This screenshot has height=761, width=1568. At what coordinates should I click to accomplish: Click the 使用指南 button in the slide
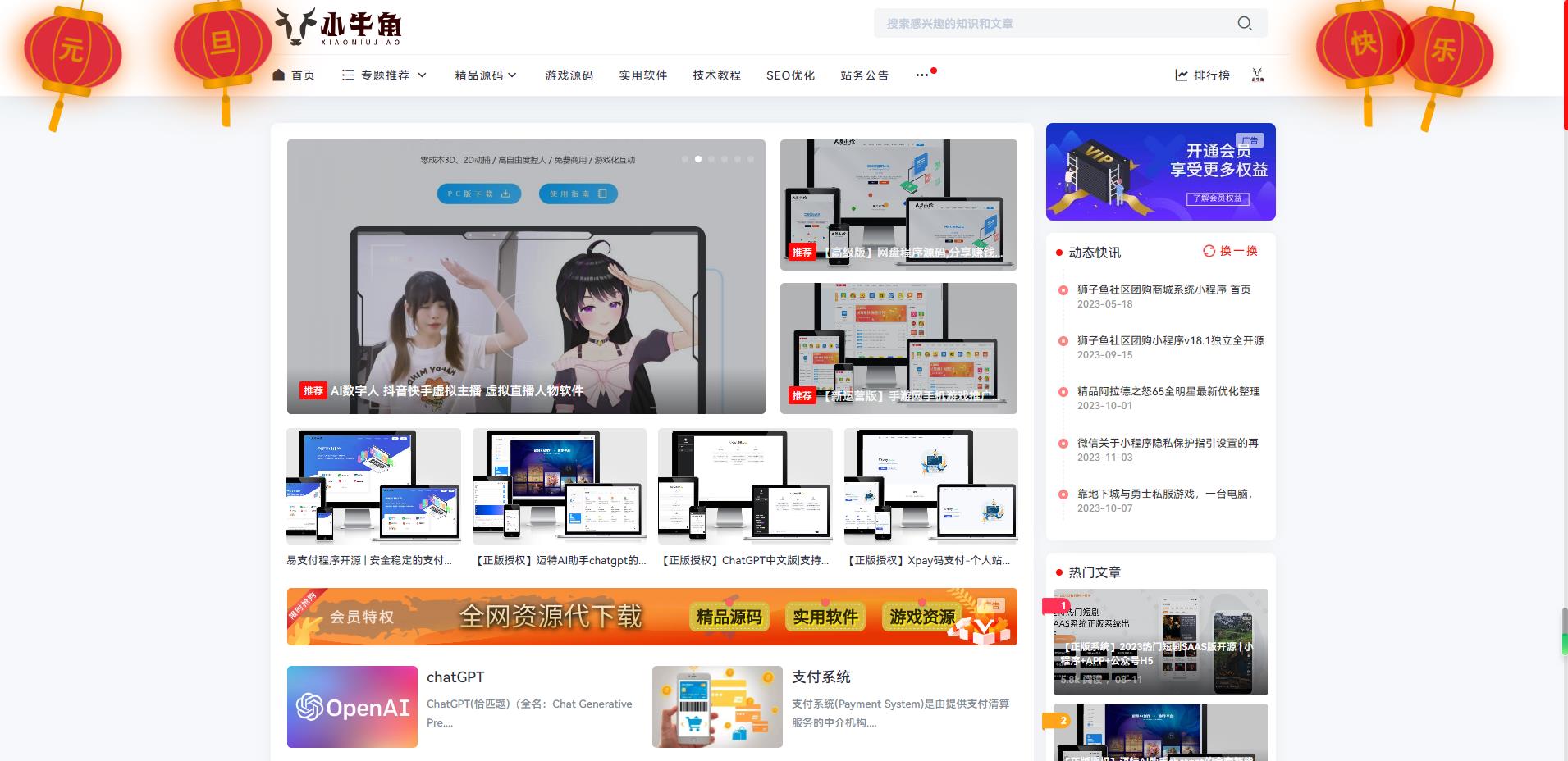coord(578,194)
